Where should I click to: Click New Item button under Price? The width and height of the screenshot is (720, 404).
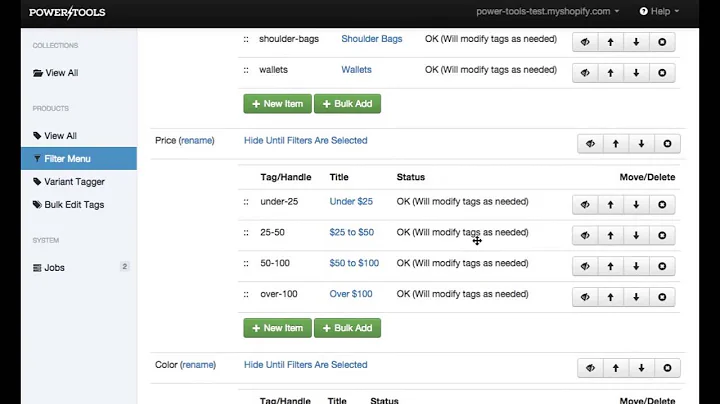point(277,328)
